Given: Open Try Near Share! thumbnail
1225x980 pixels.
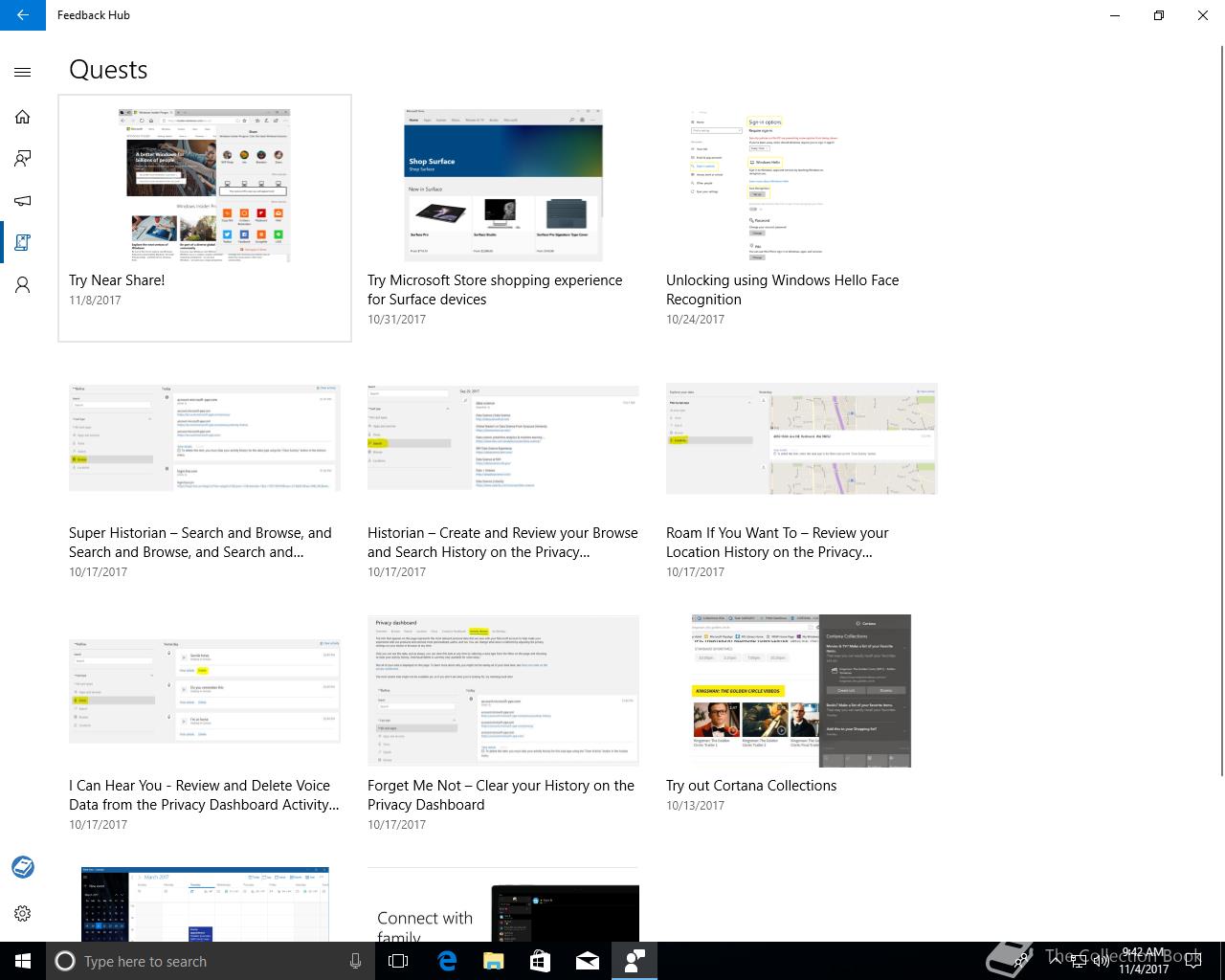Looking at the screenshot, I should (x=205, y=185).
